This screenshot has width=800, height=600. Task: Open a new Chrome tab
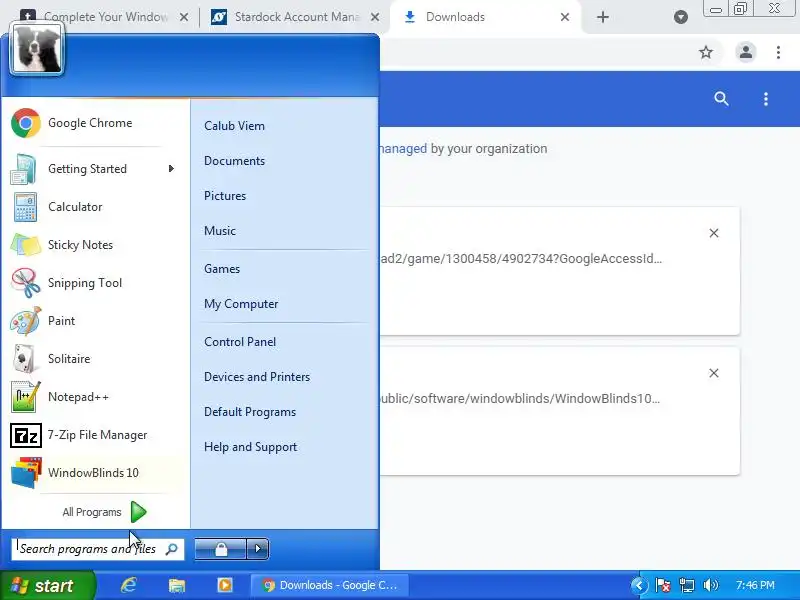coord(603,17)
